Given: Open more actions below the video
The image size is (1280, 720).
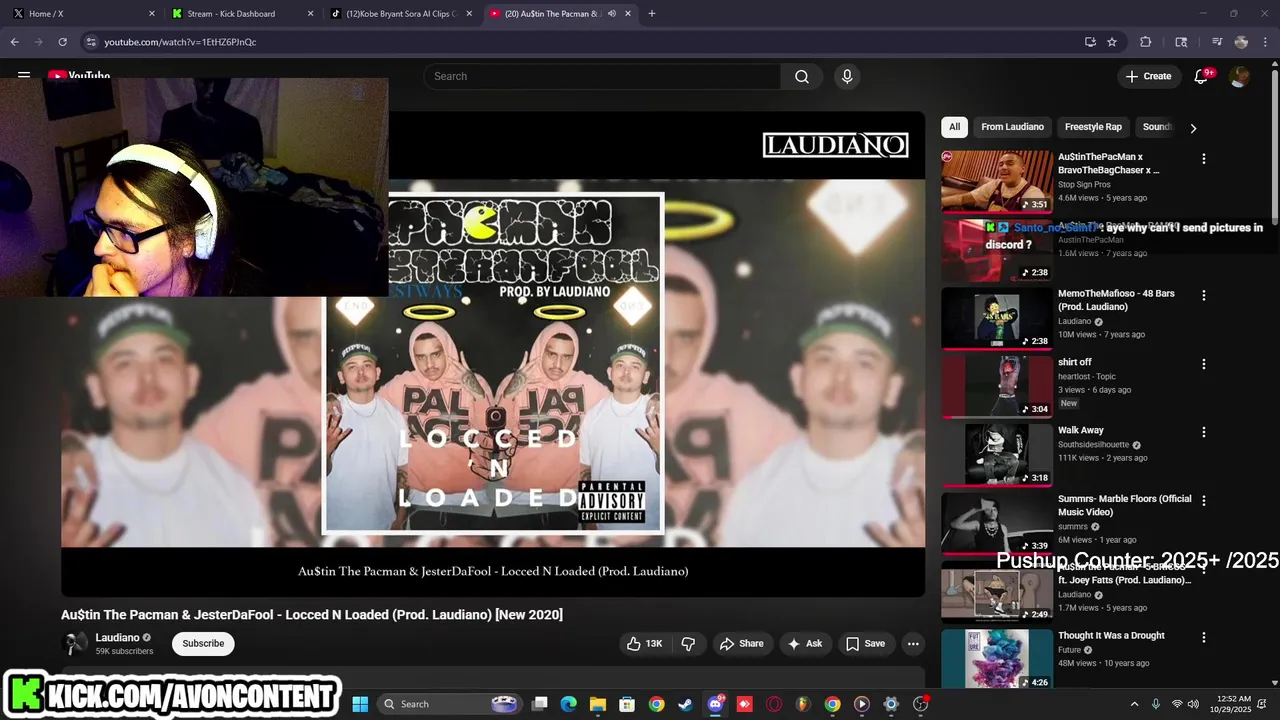Looking at the screenshot, I should [913, 644].
